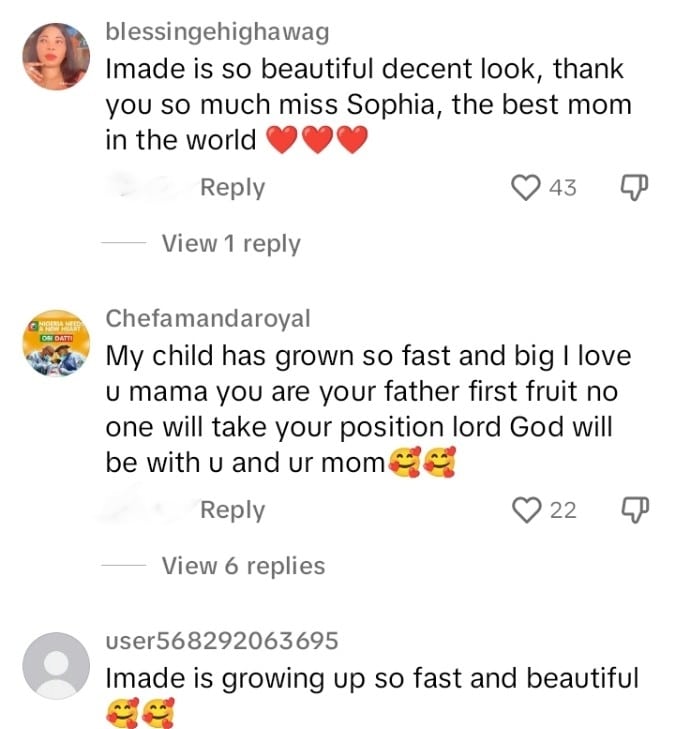The image size is (675, 729).
Task: Select 'Imade is growing up so fast' comment
Action: pos(372,679)
